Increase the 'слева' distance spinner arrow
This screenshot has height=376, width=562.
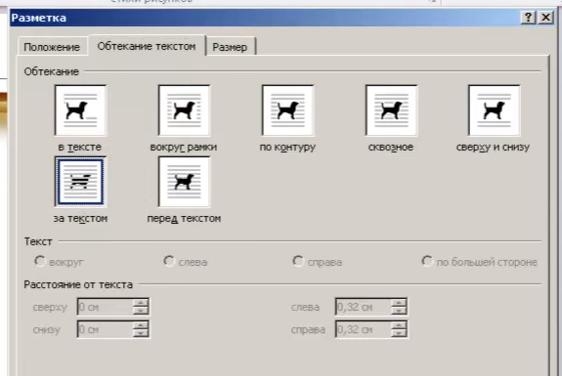coord(399,303)
